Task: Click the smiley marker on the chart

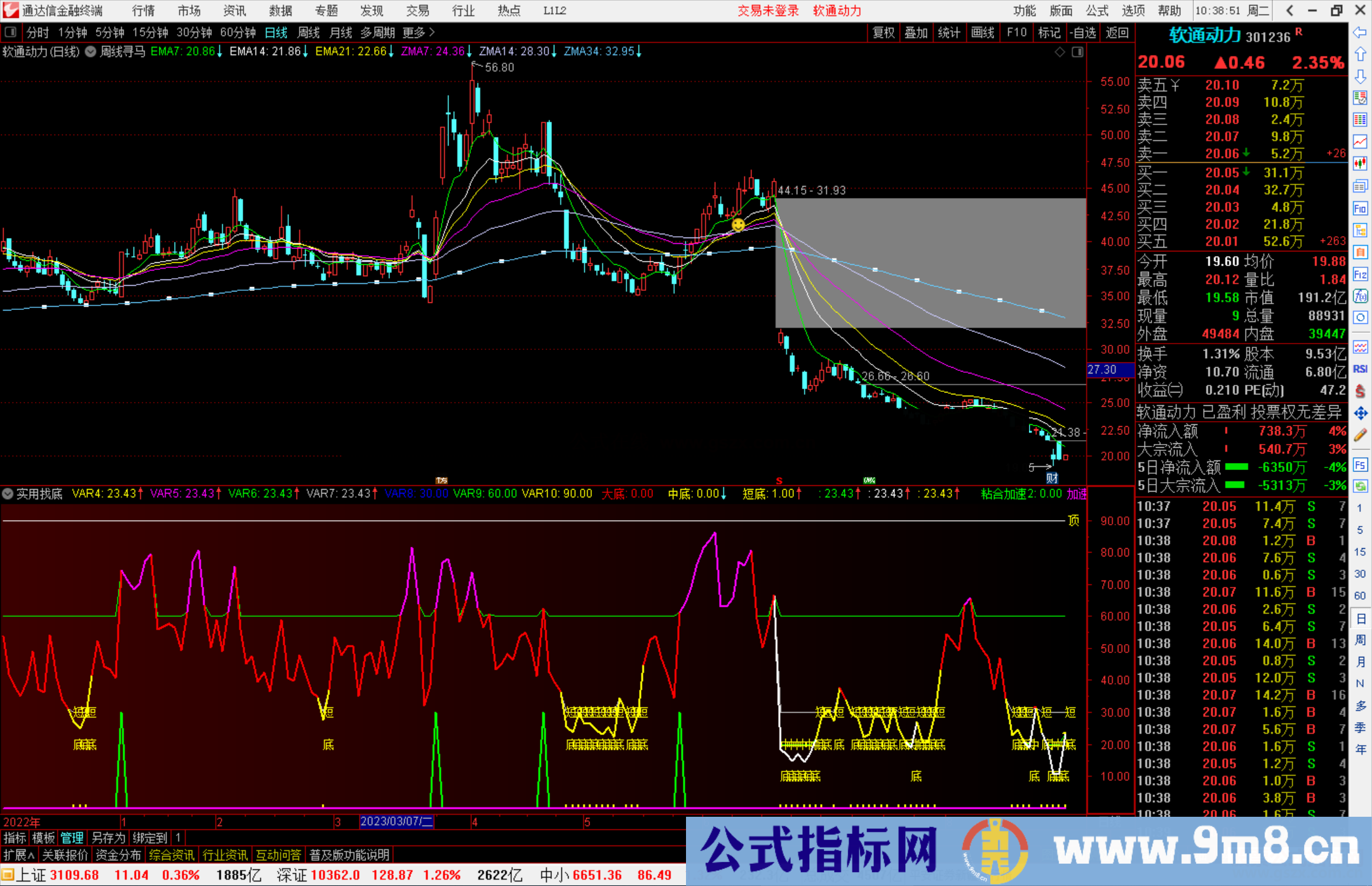Action: 738,224
